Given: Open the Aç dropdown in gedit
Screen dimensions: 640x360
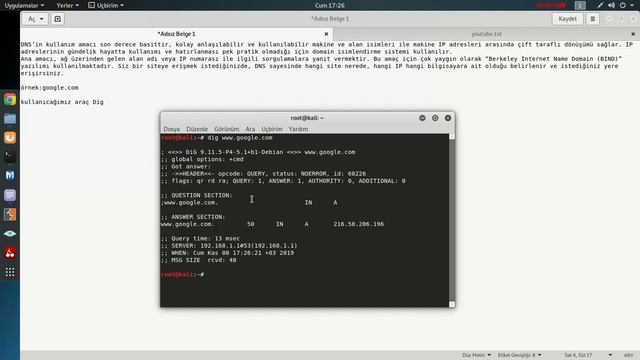Looking at the screenshot, I should [35, 19].
